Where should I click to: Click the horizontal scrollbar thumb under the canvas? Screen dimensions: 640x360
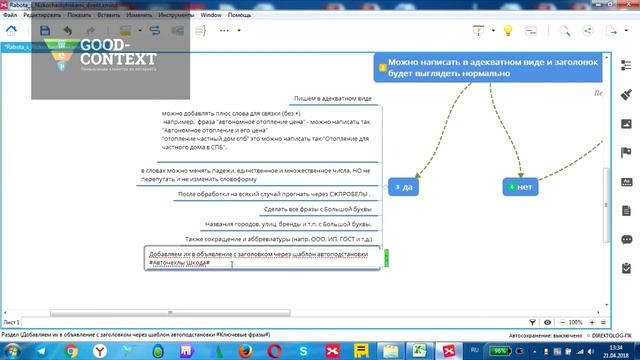[170, 313]
